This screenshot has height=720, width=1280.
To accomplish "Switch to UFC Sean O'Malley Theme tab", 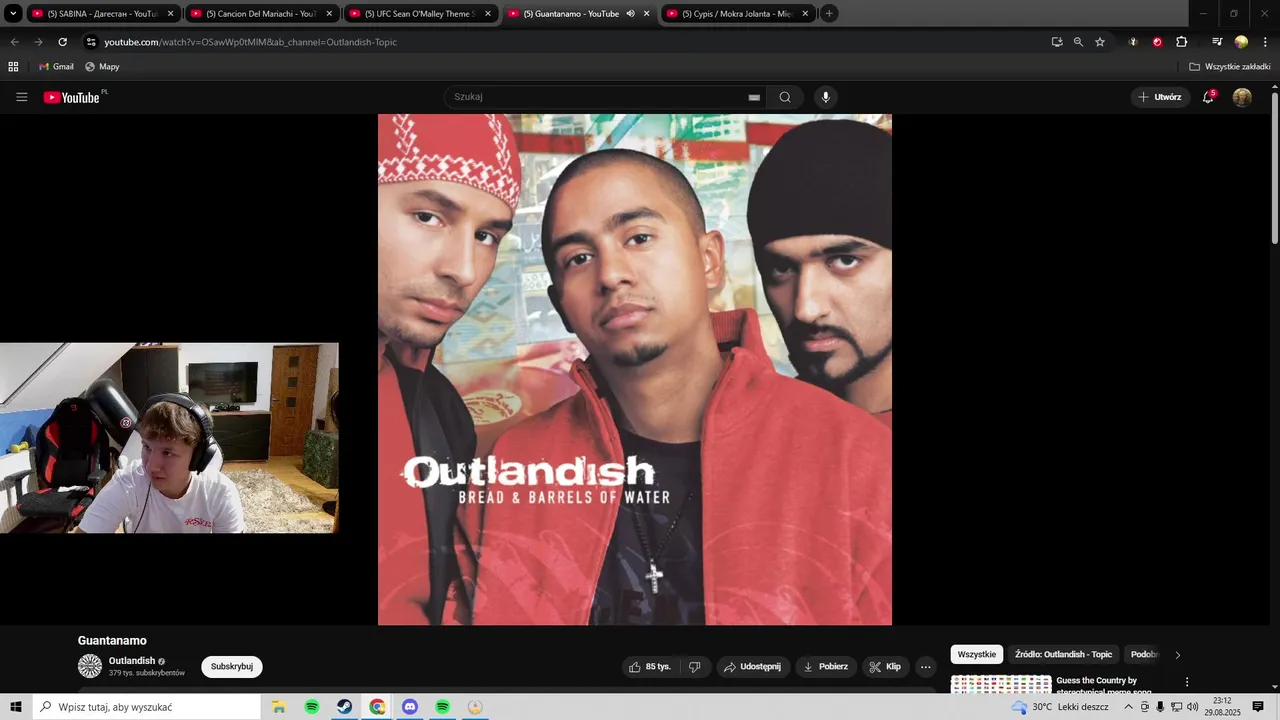I will (419, 14).
